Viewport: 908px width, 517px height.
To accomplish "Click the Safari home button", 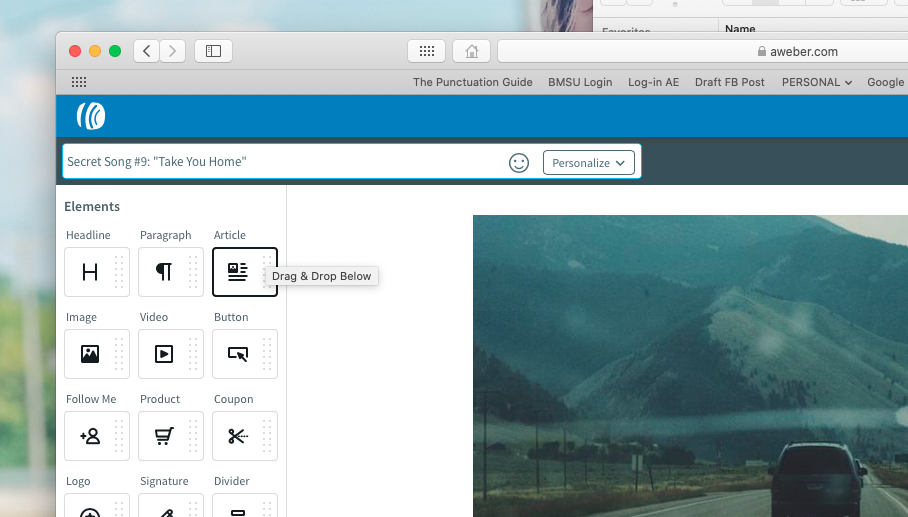I will point(472,51).
